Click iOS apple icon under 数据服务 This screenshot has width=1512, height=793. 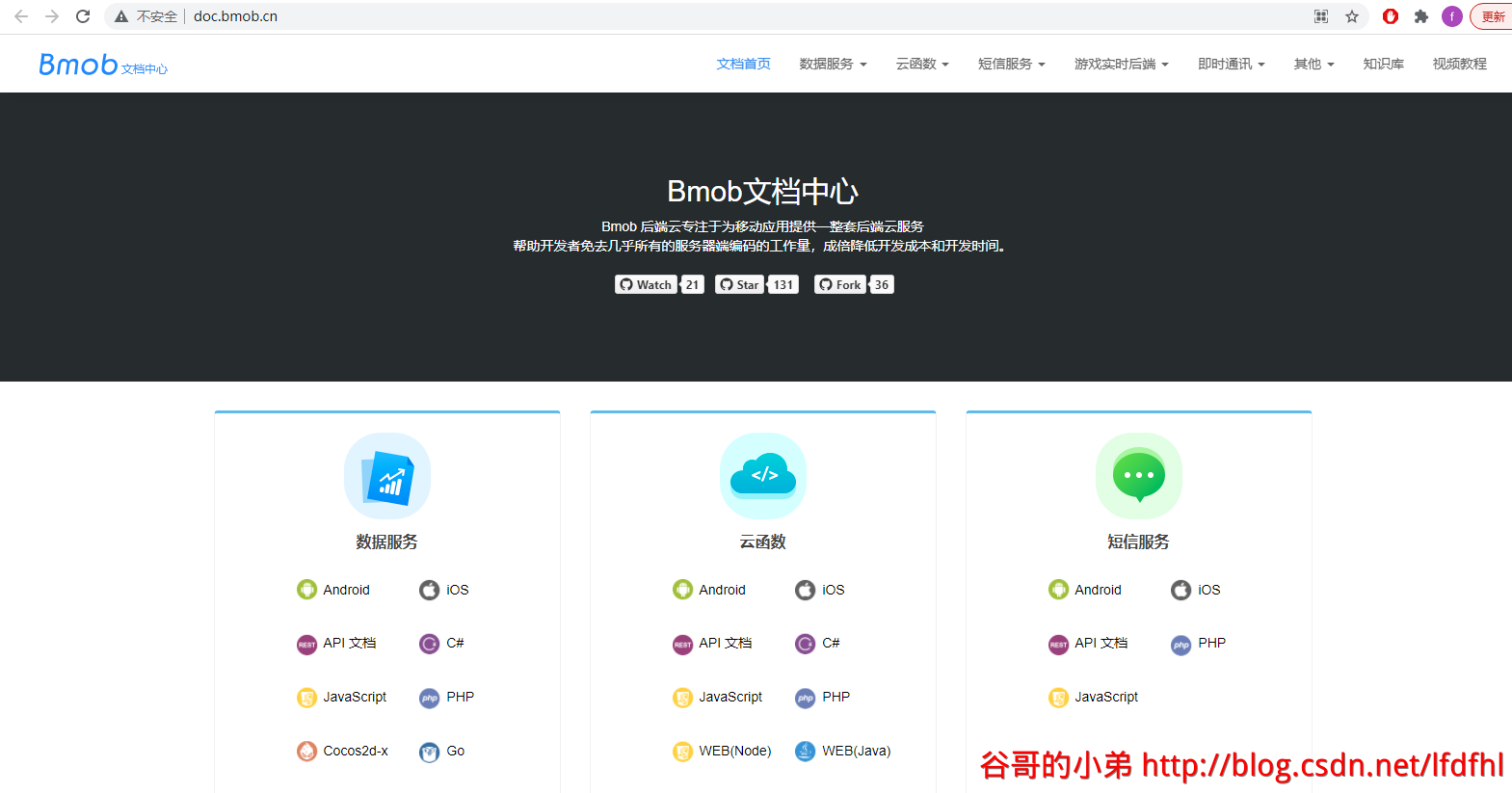pyautogui.click(x=430, y=590)
